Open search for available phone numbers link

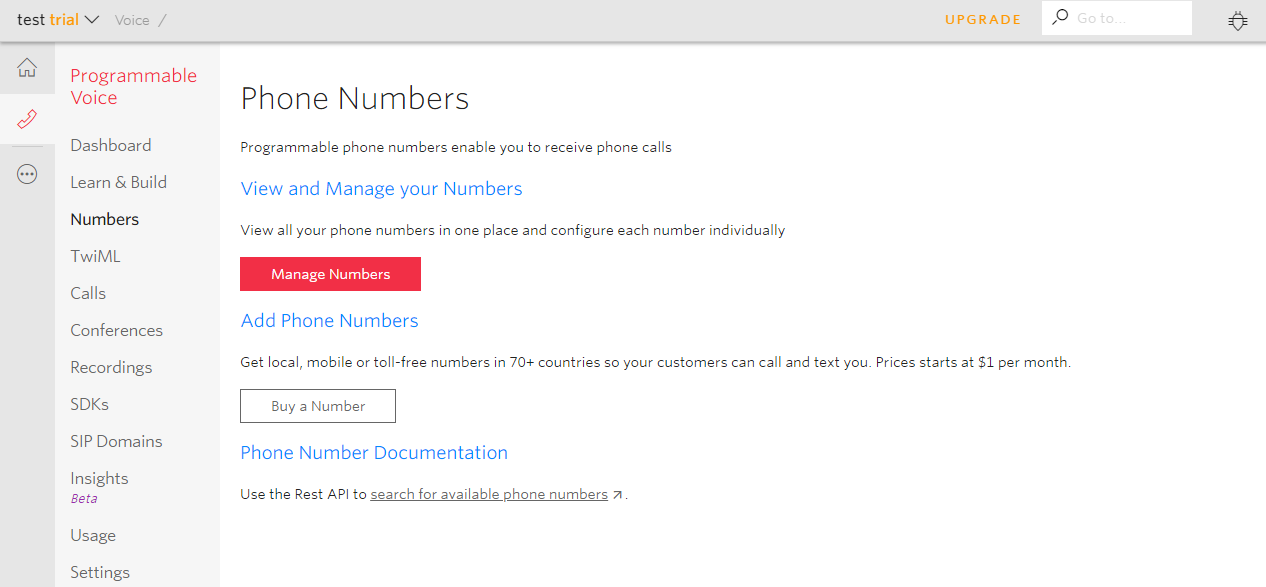pos(489,494)
